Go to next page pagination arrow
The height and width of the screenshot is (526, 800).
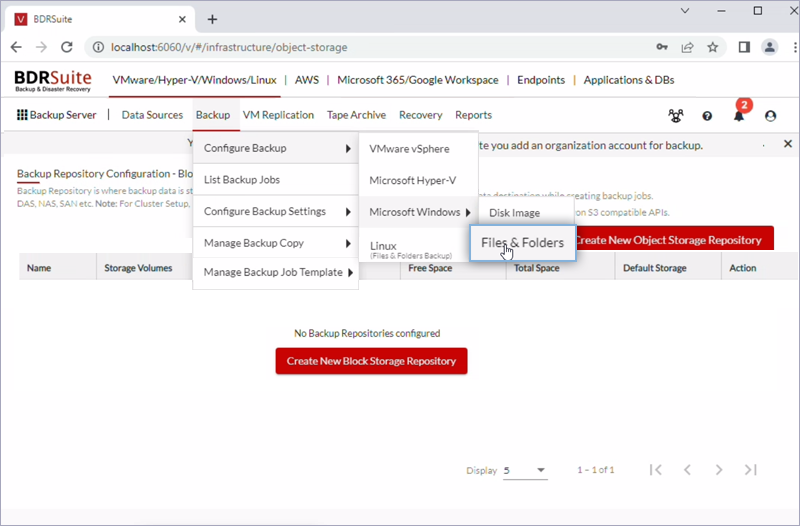pos(719,470)
